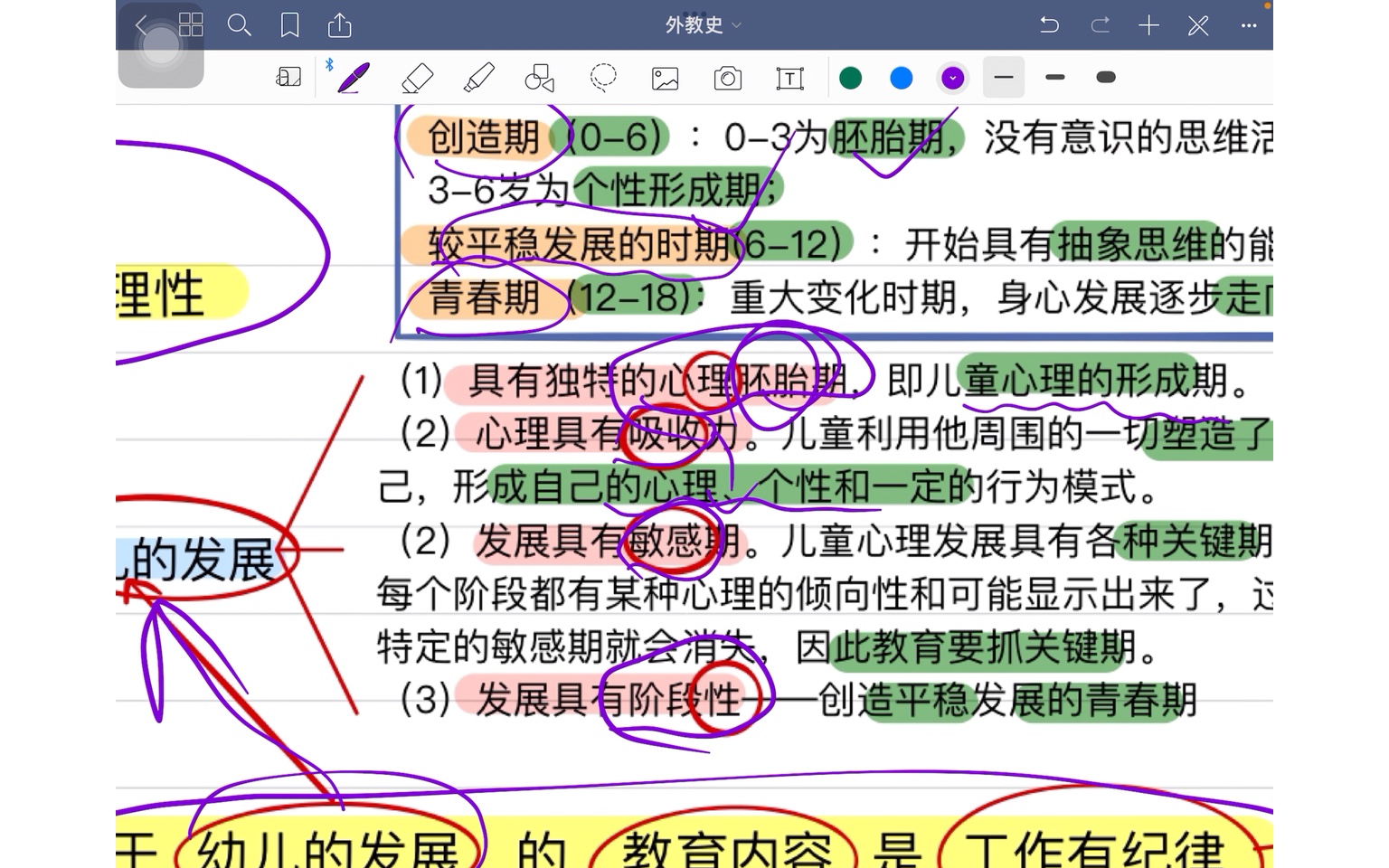Select the medium stroke width
The height and width of the screenshot is (868, 1389).
click(x=1054, y=78)
